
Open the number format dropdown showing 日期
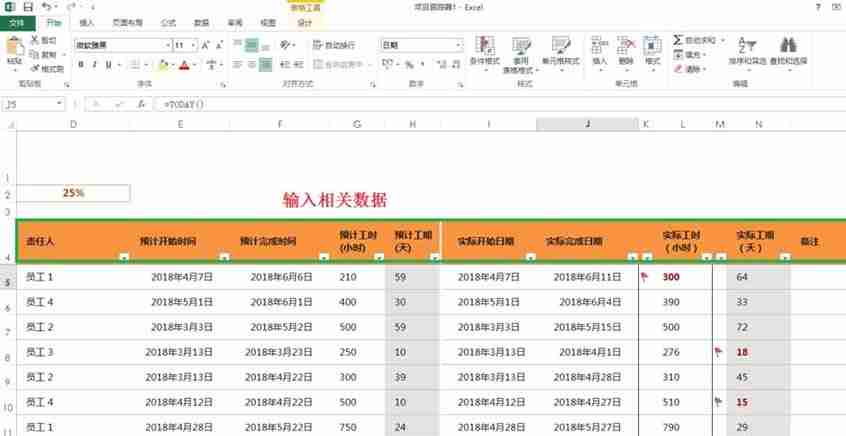click(x=459, y=45)
